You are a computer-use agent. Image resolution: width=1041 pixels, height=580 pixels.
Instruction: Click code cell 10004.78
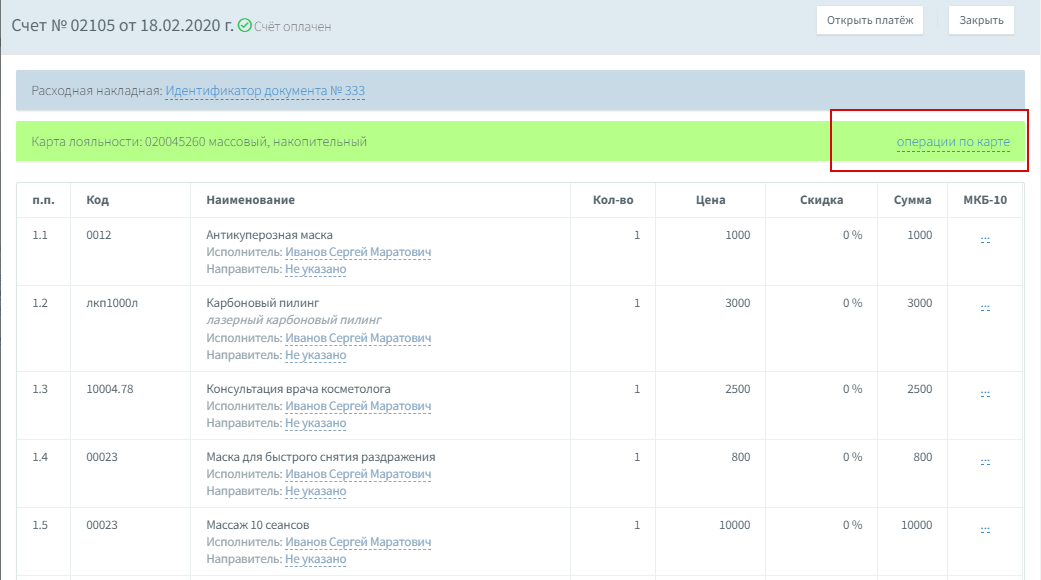pos(110,389)
